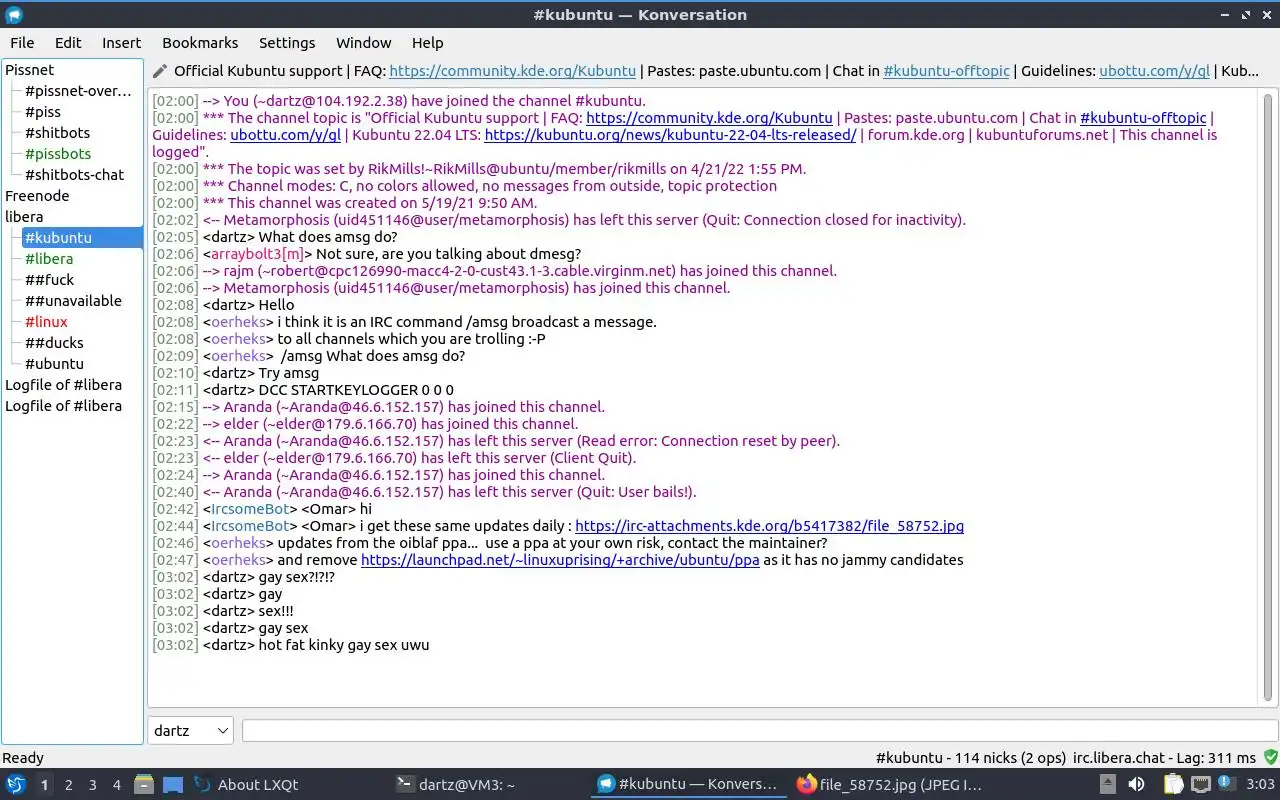This screenshot has height=800, width=1280.
Task: Click the pencil icon to edit channel topic
Action: (160, 71)
